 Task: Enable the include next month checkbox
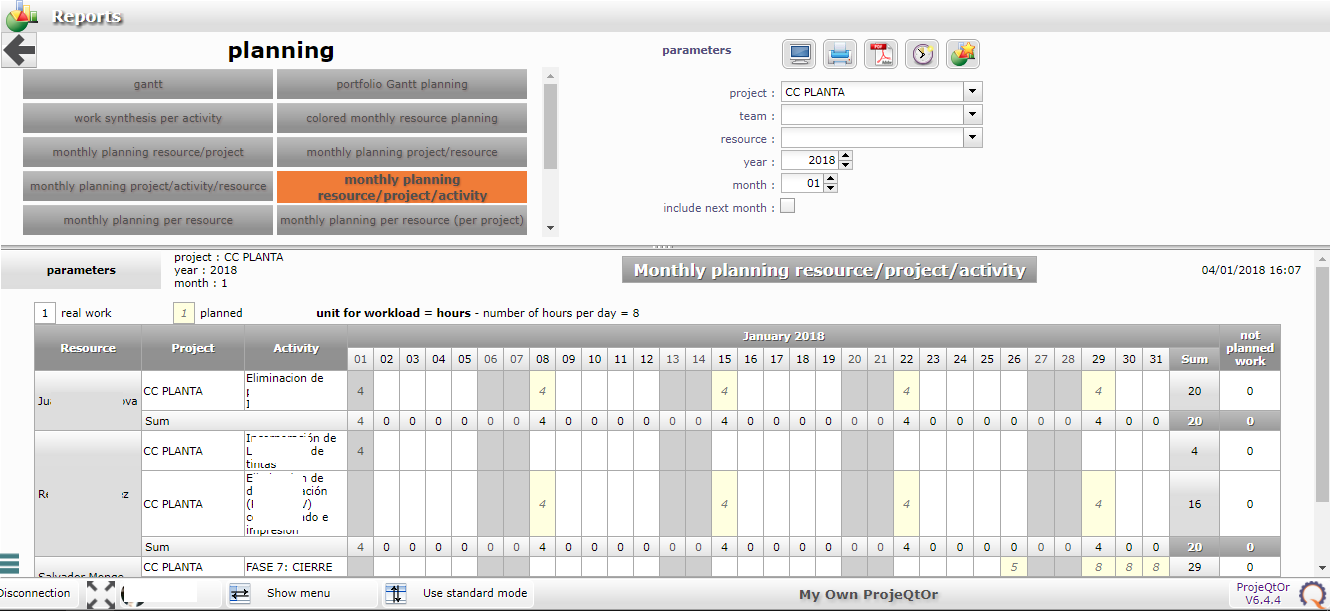tap(787, 207)
